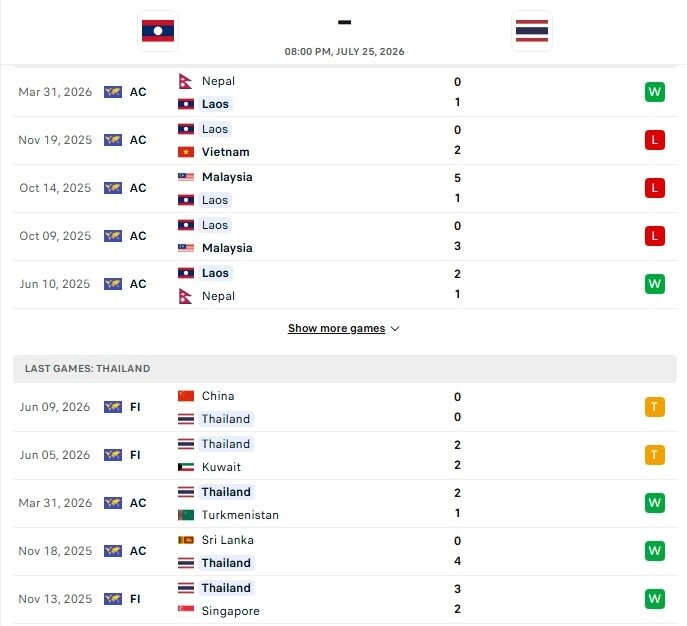The image size is (687, 626).
Task: Open the Vietnam team link
Action: 225,152
